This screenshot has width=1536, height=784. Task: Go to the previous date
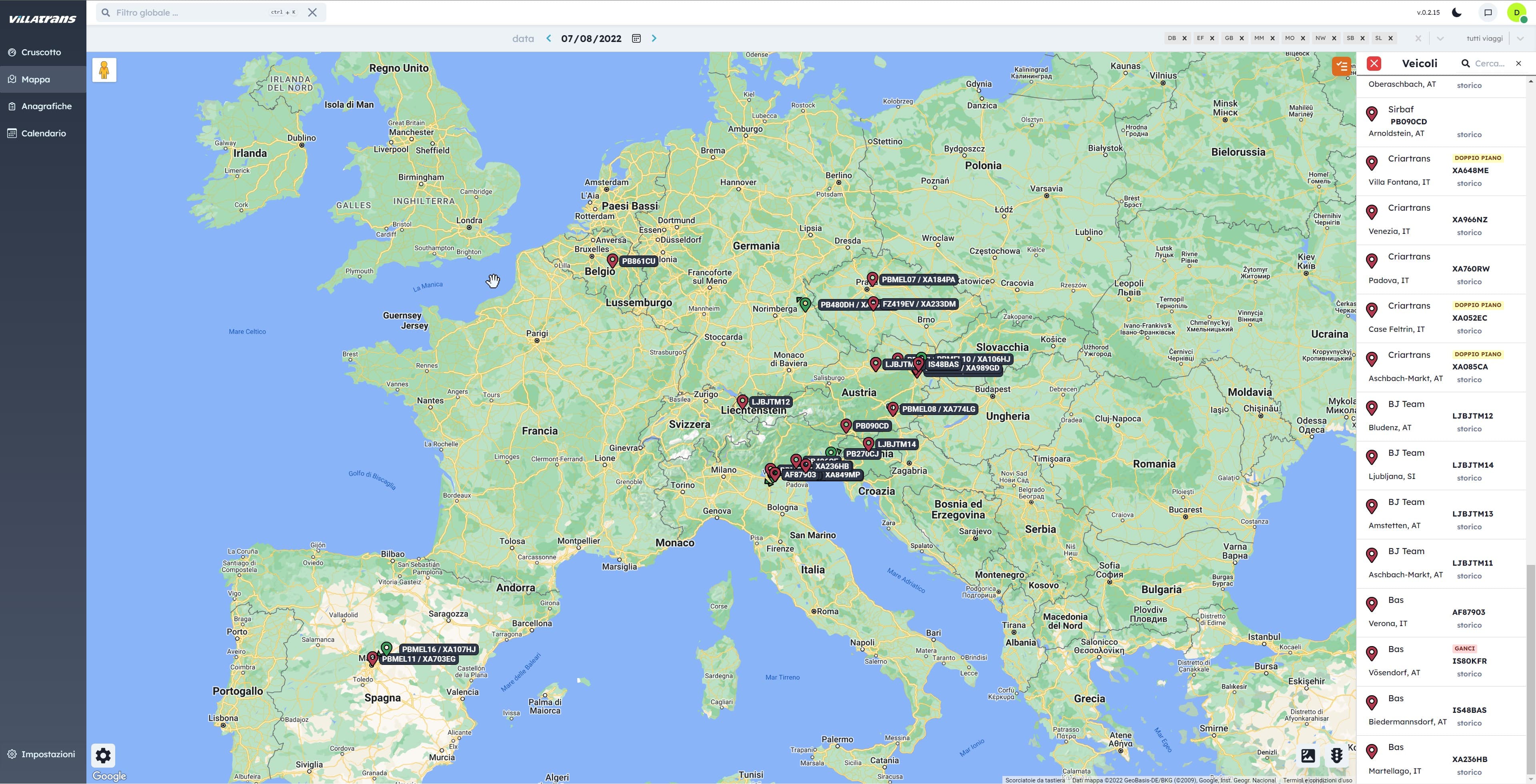coord(548,38)
